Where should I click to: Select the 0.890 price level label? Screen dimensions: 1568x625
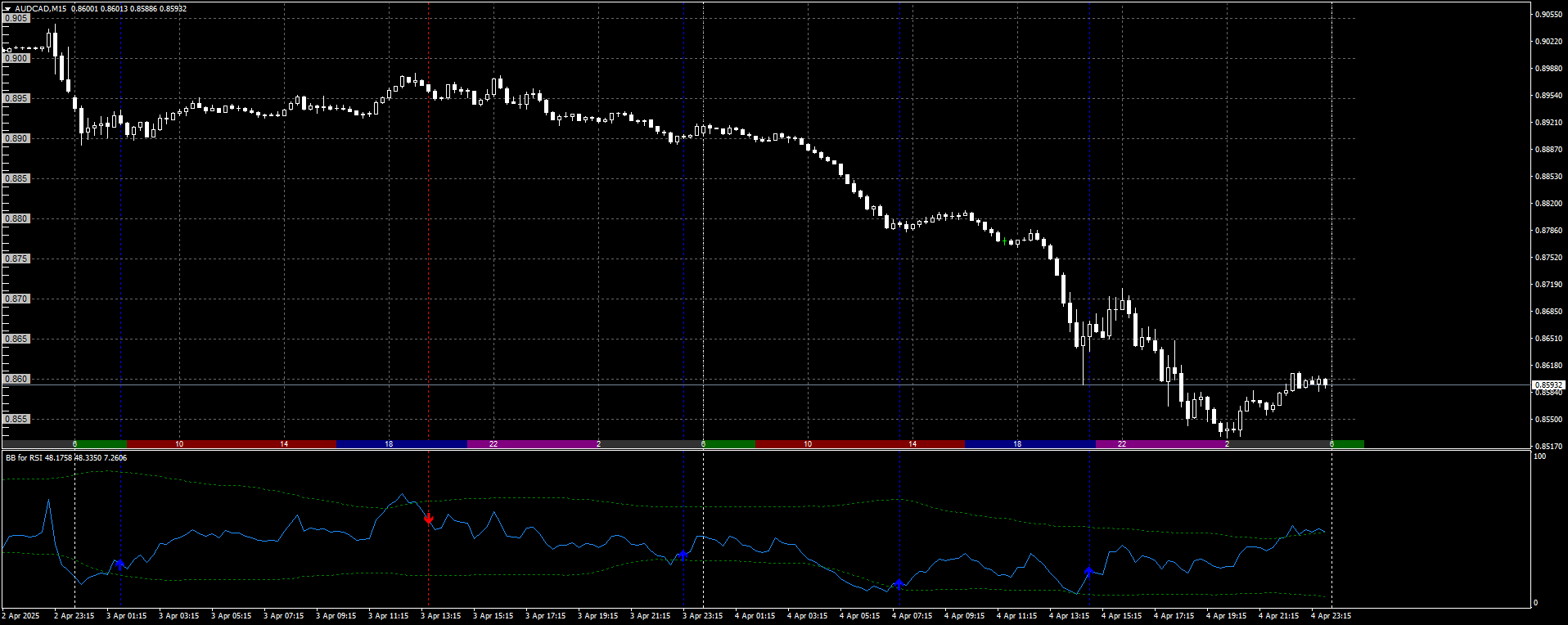(16, 138)
